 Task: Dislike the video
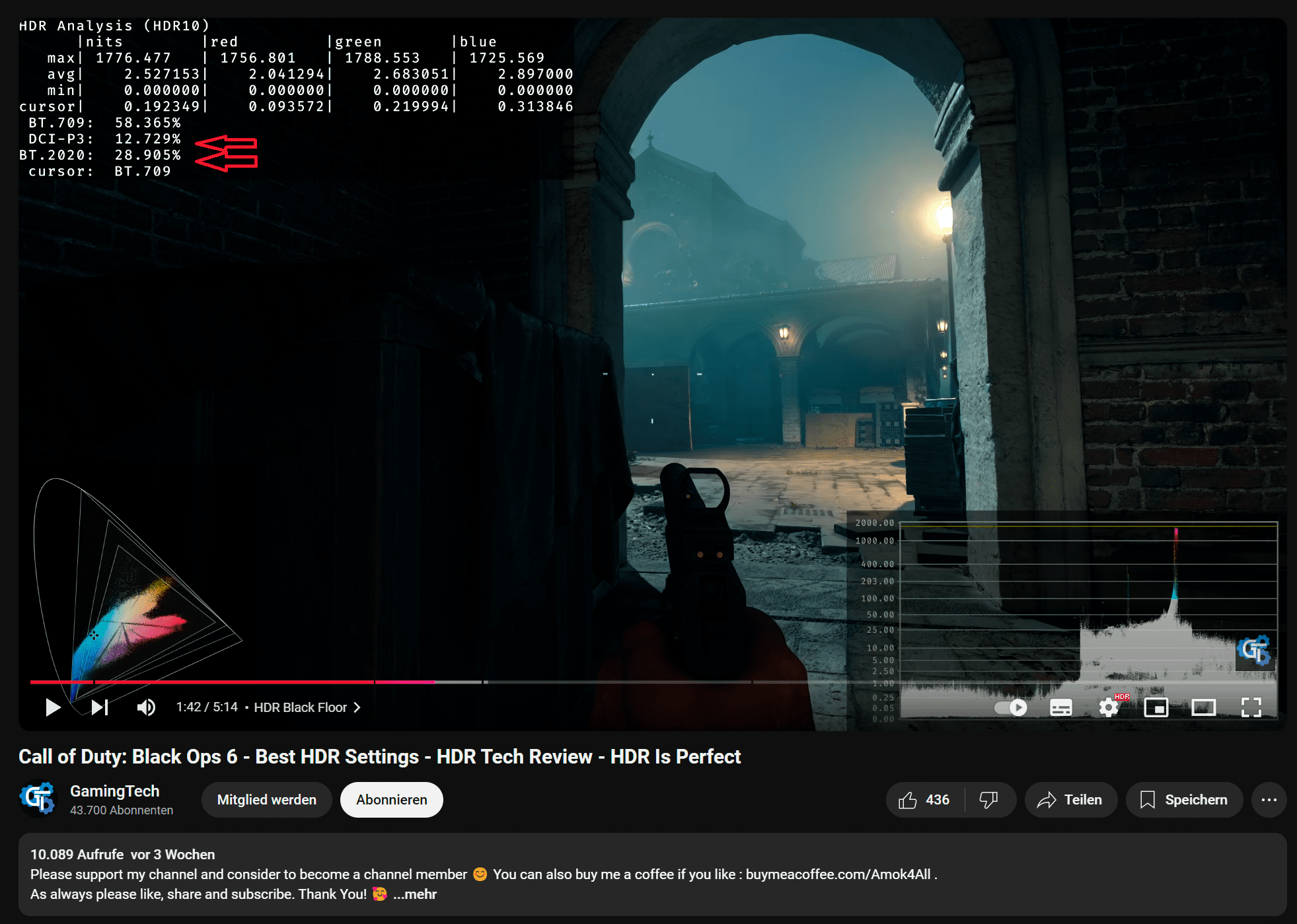[988, 800]
